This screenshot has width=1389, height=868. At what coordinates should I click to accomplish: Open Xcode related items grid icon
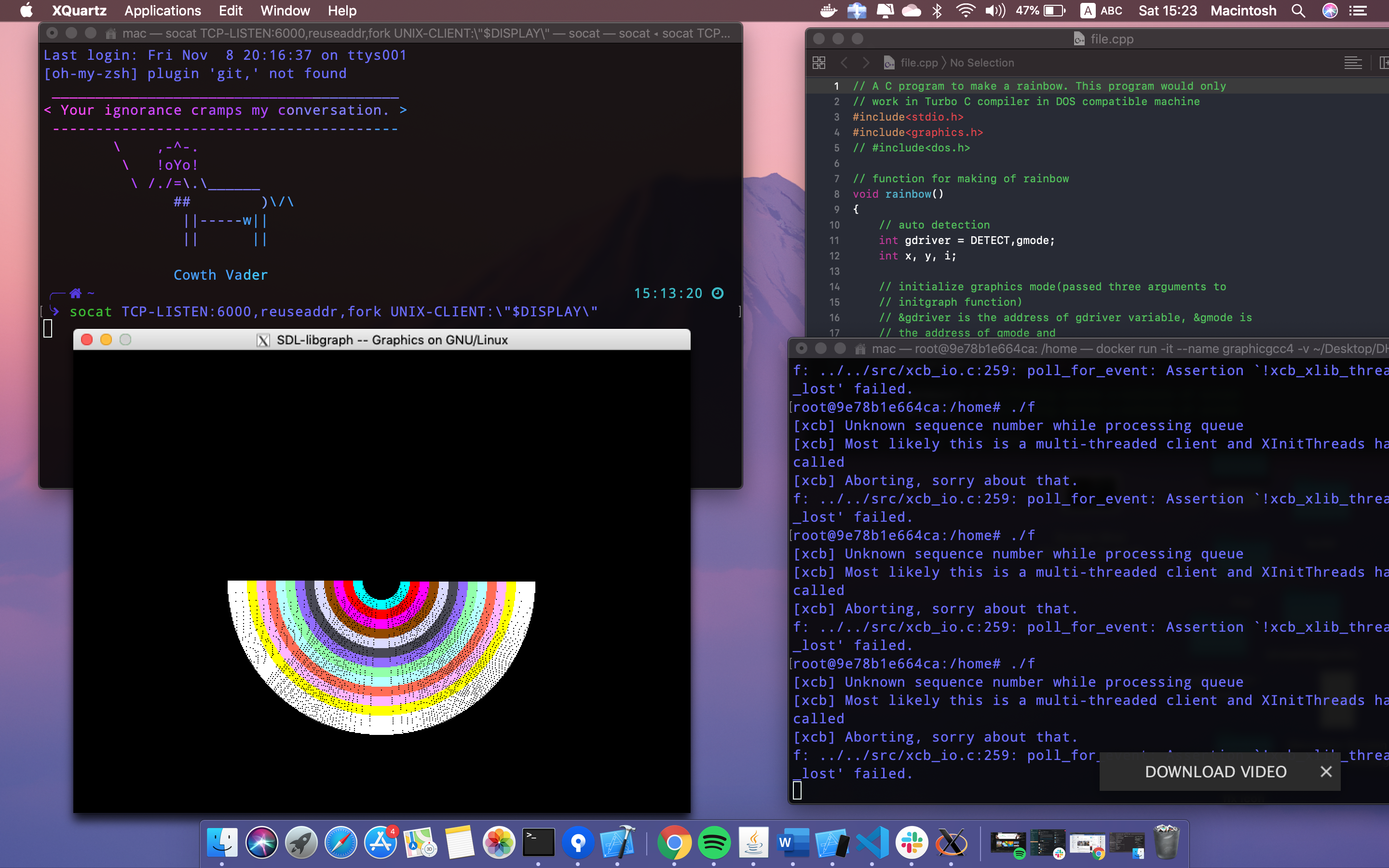pos(819,63)
